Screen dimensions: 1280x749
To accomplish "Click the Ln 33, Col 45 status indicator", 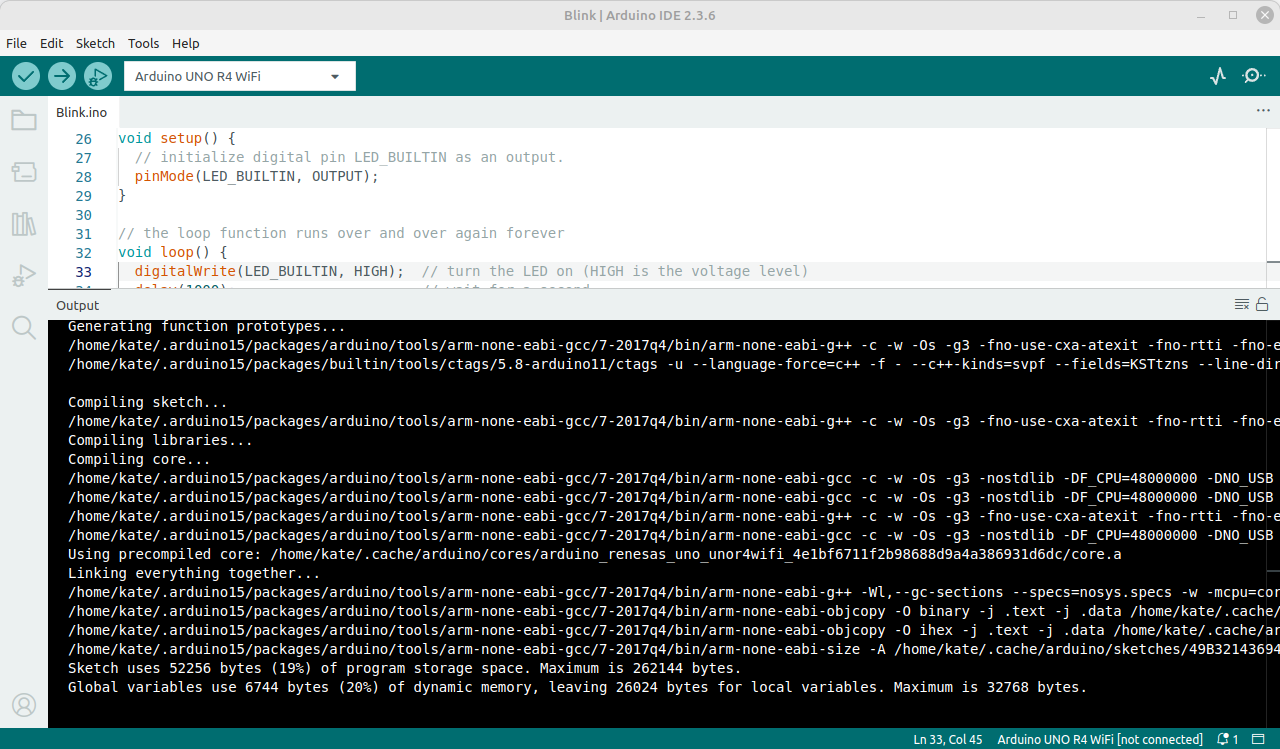I will pyautogui.click(x=947, y=739).
